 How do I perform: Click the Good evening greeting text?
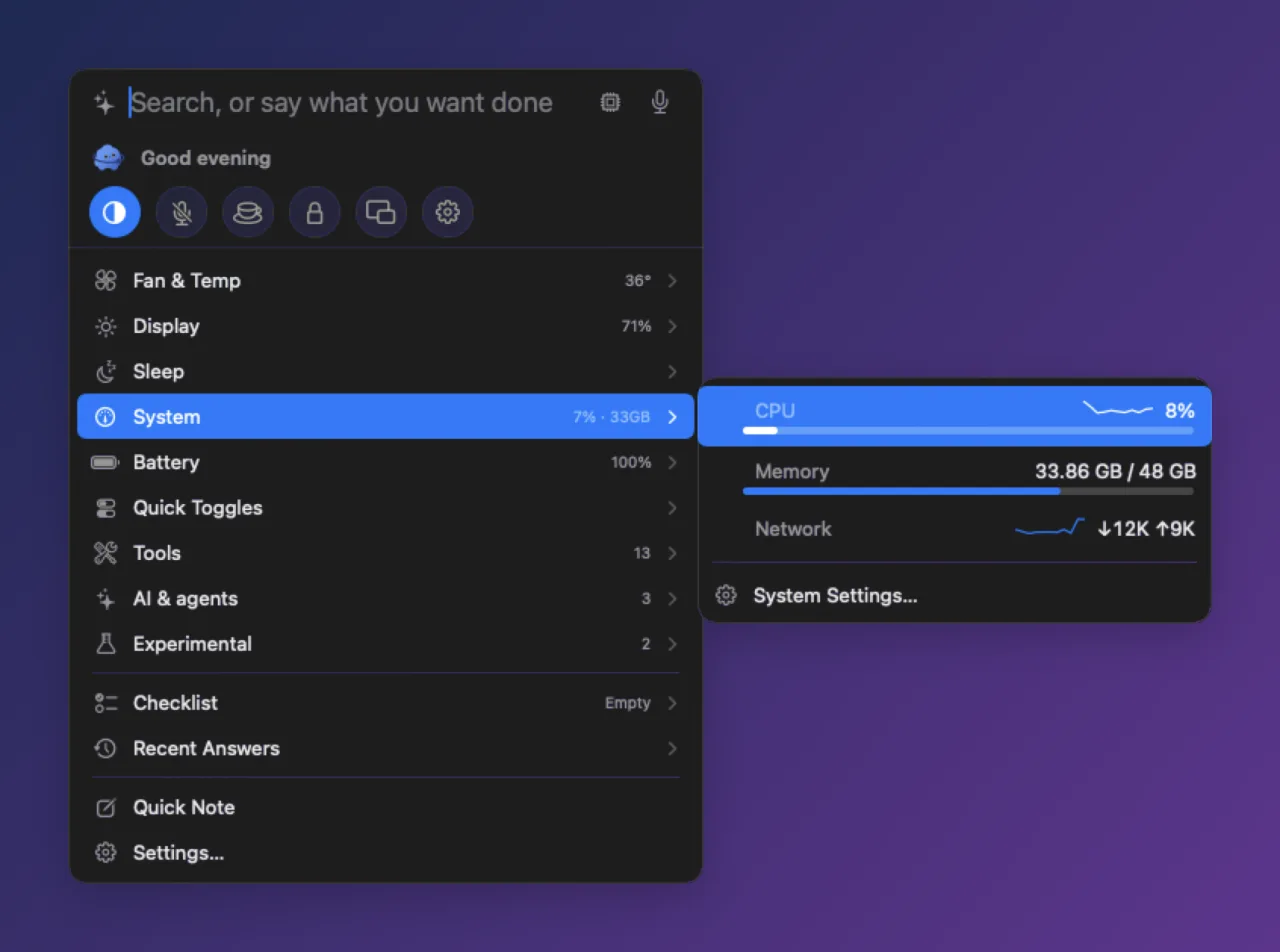[206, 158]
